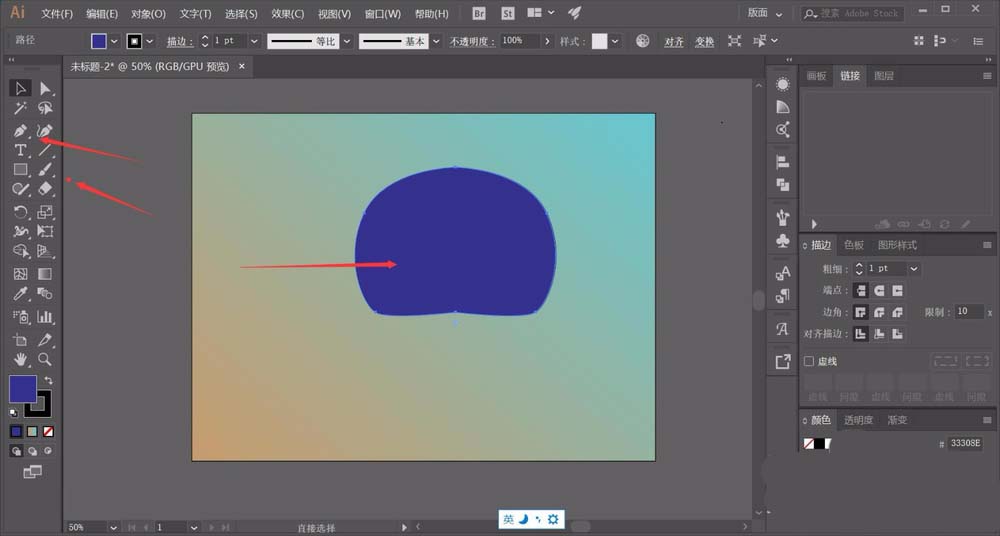Select the Rectangle tool
This screenshot has width=1000, height=536.
20,170
